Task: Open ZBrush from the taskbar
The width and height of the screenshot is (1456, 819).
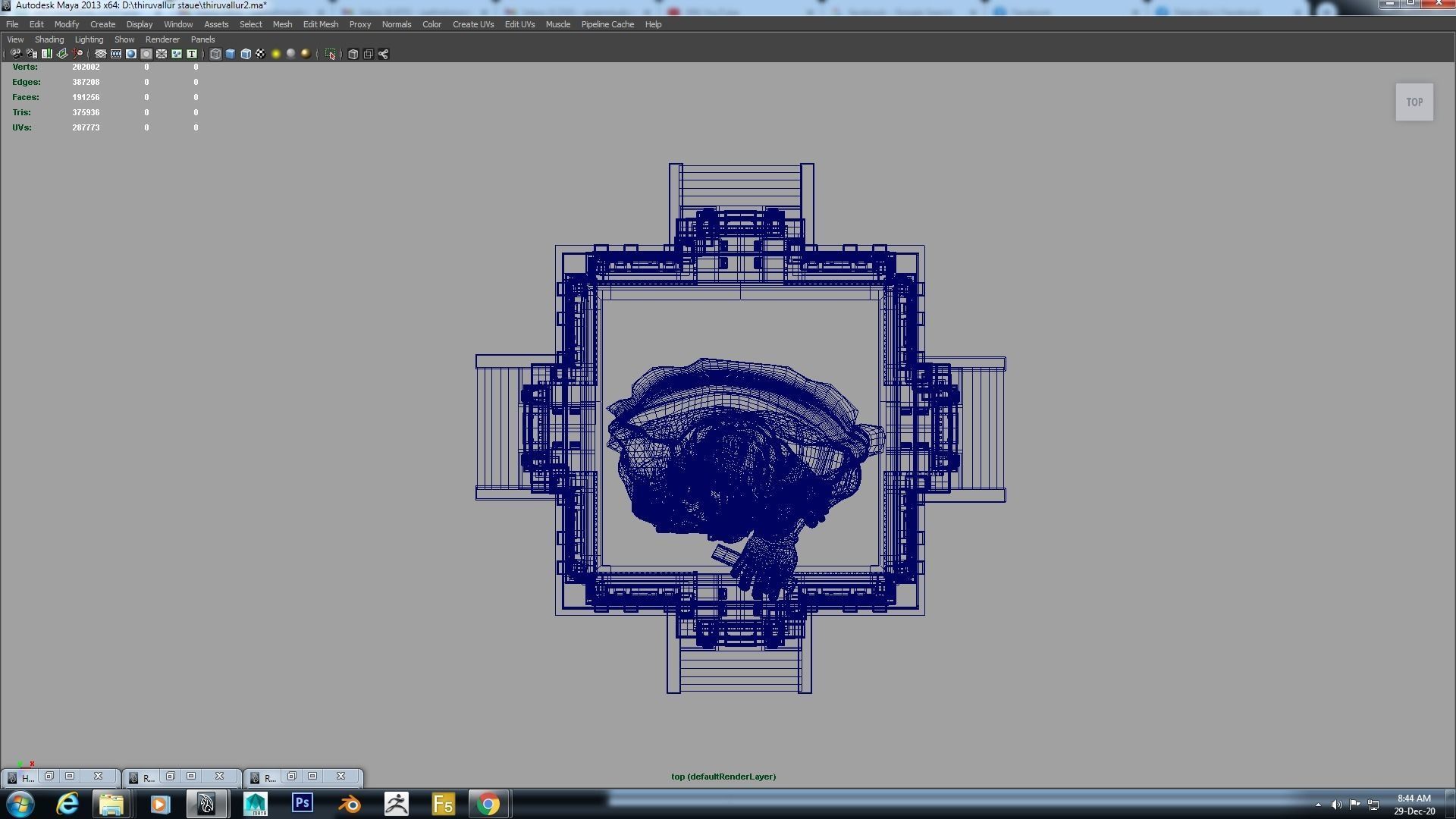Action: tap(396, 804)
